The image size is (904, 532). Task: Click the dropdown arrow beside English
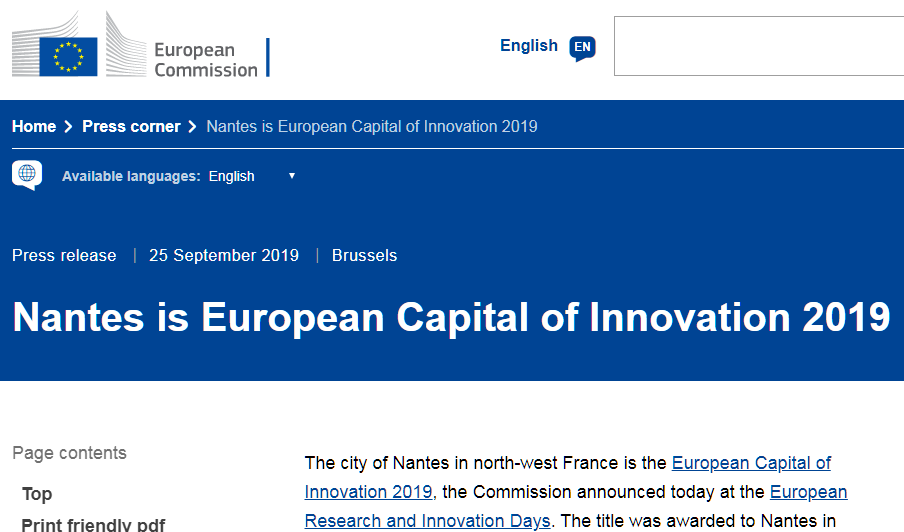point(292,176)
